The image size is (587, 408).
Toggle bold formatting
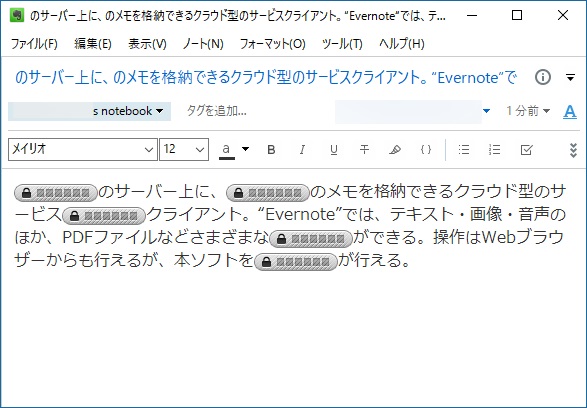coord(271,150)
